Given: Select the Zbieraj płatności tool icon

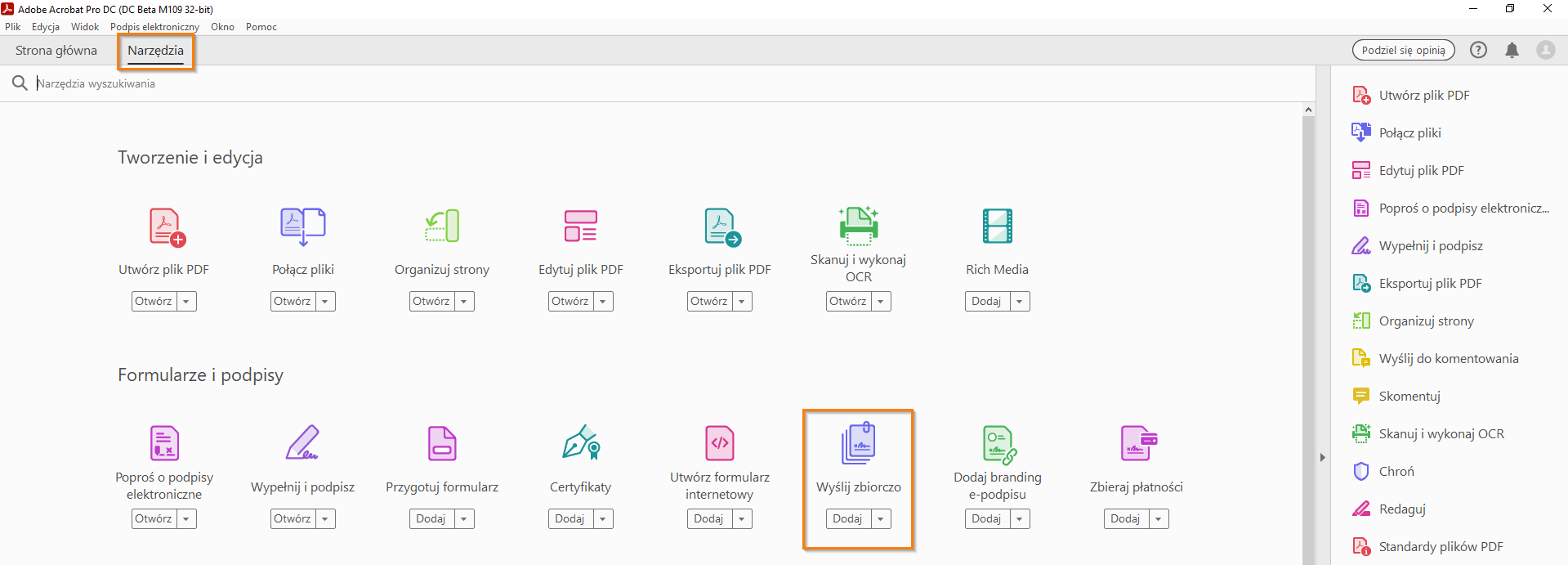Looking at the screenshot, I should [1139, 442].
